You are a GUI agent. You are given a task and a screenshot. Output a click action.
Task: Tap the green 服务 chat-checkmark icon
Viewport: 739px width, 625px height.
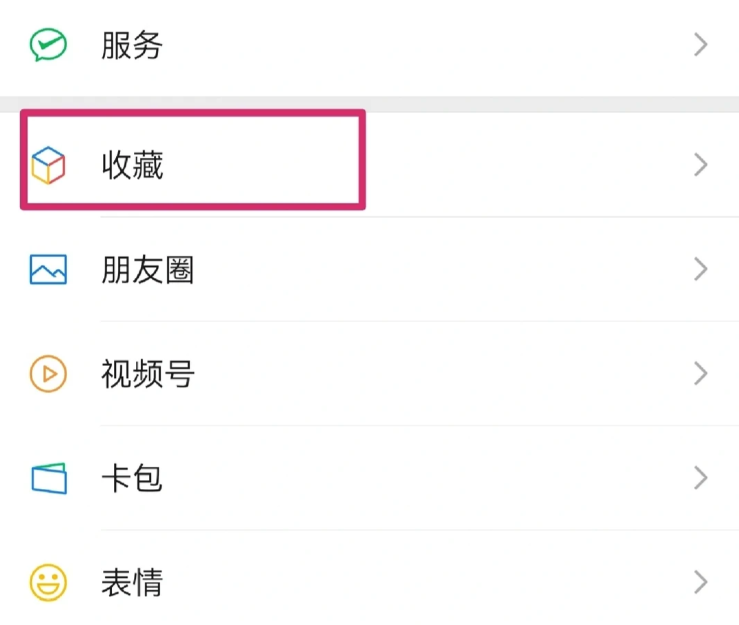point(48,45)
